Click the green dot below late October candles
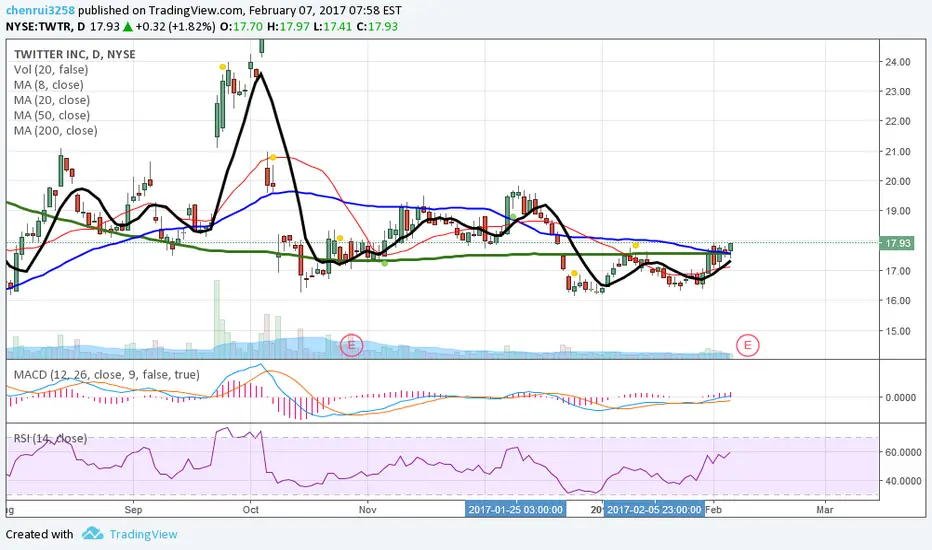 pyautogui.click(x=385, y=263)
